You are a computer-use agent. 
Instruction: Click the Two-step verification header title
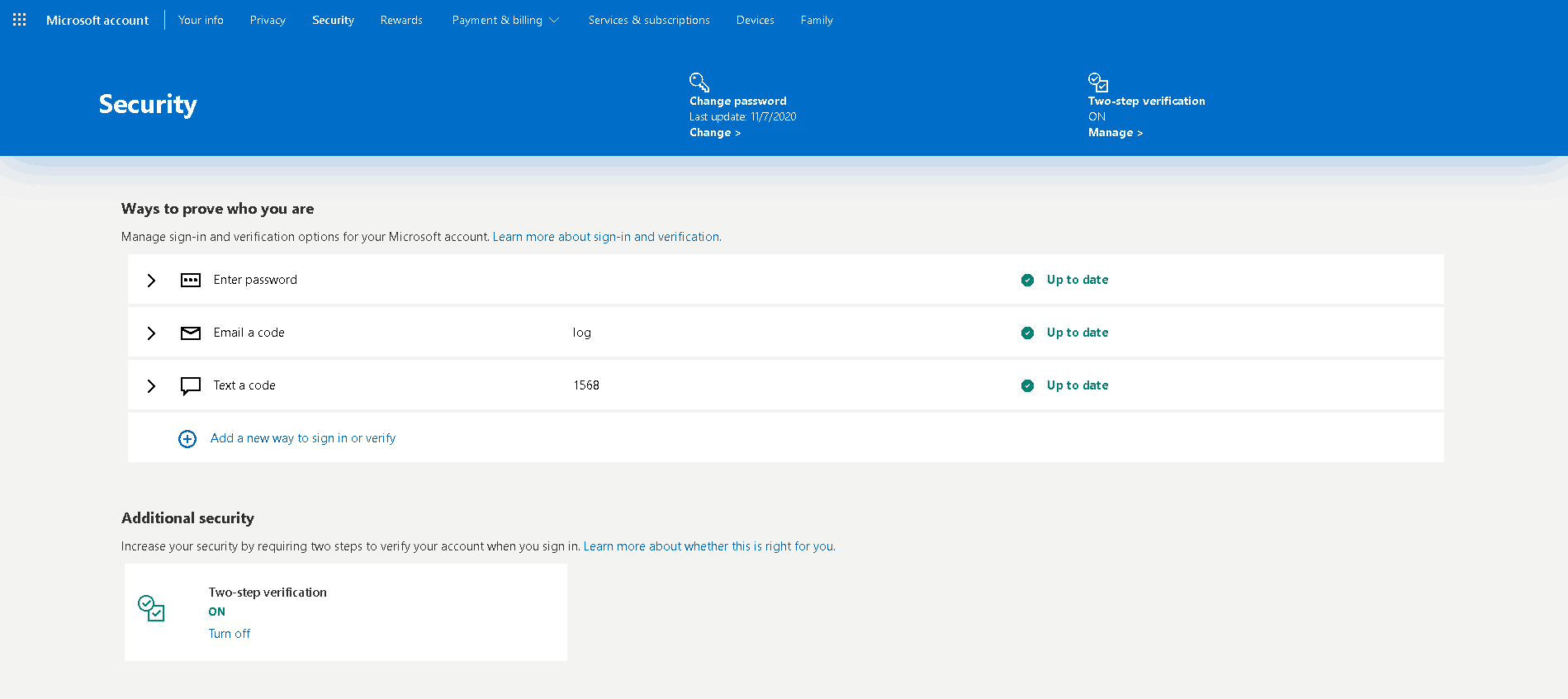pos(1147,102)
